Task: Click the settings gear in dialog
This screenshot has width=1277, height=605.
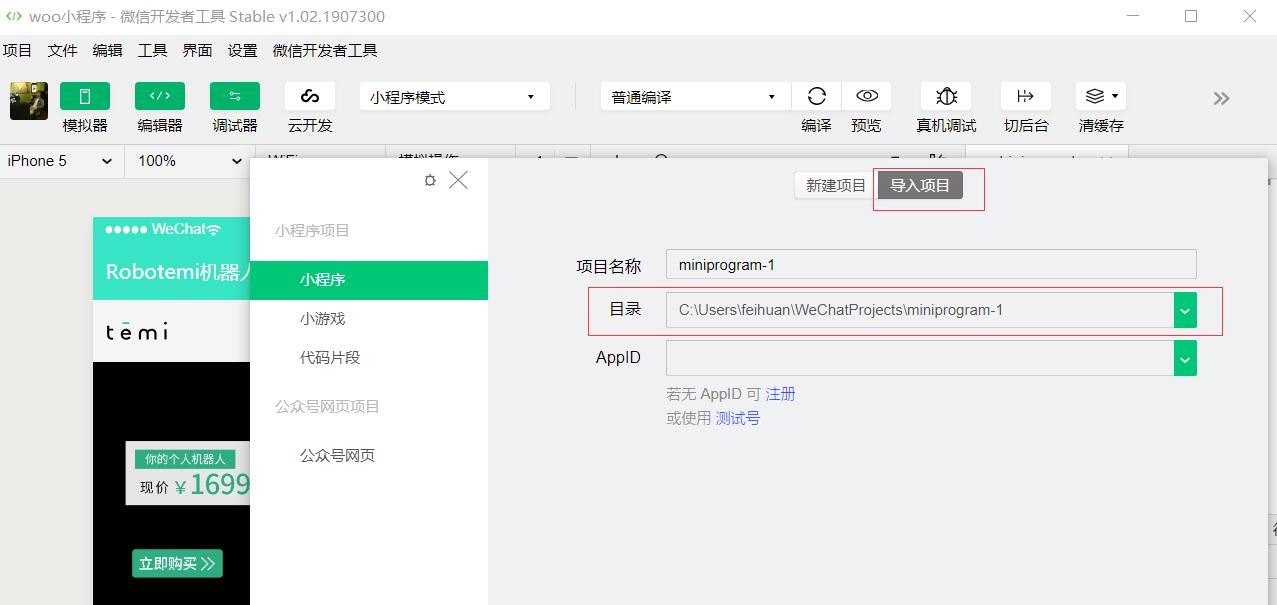Action: coord(430,181)
